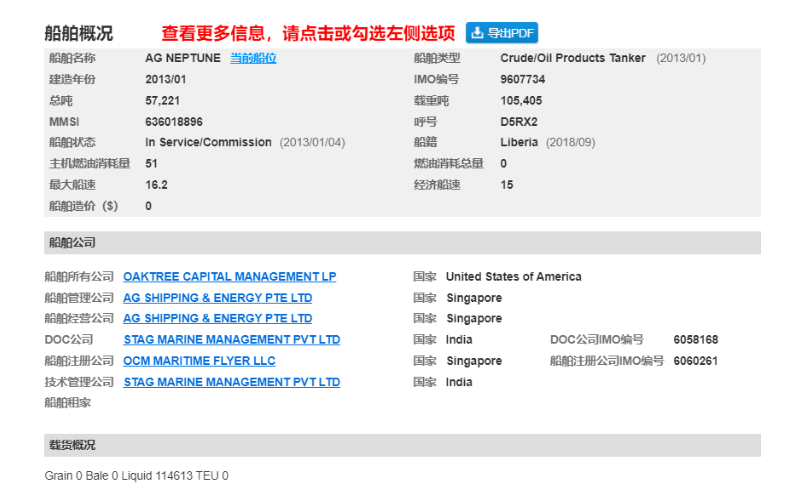Viewport: 785px width, 493px height.
Task: Select United States of America country text
Action: [x=514, y=277]
